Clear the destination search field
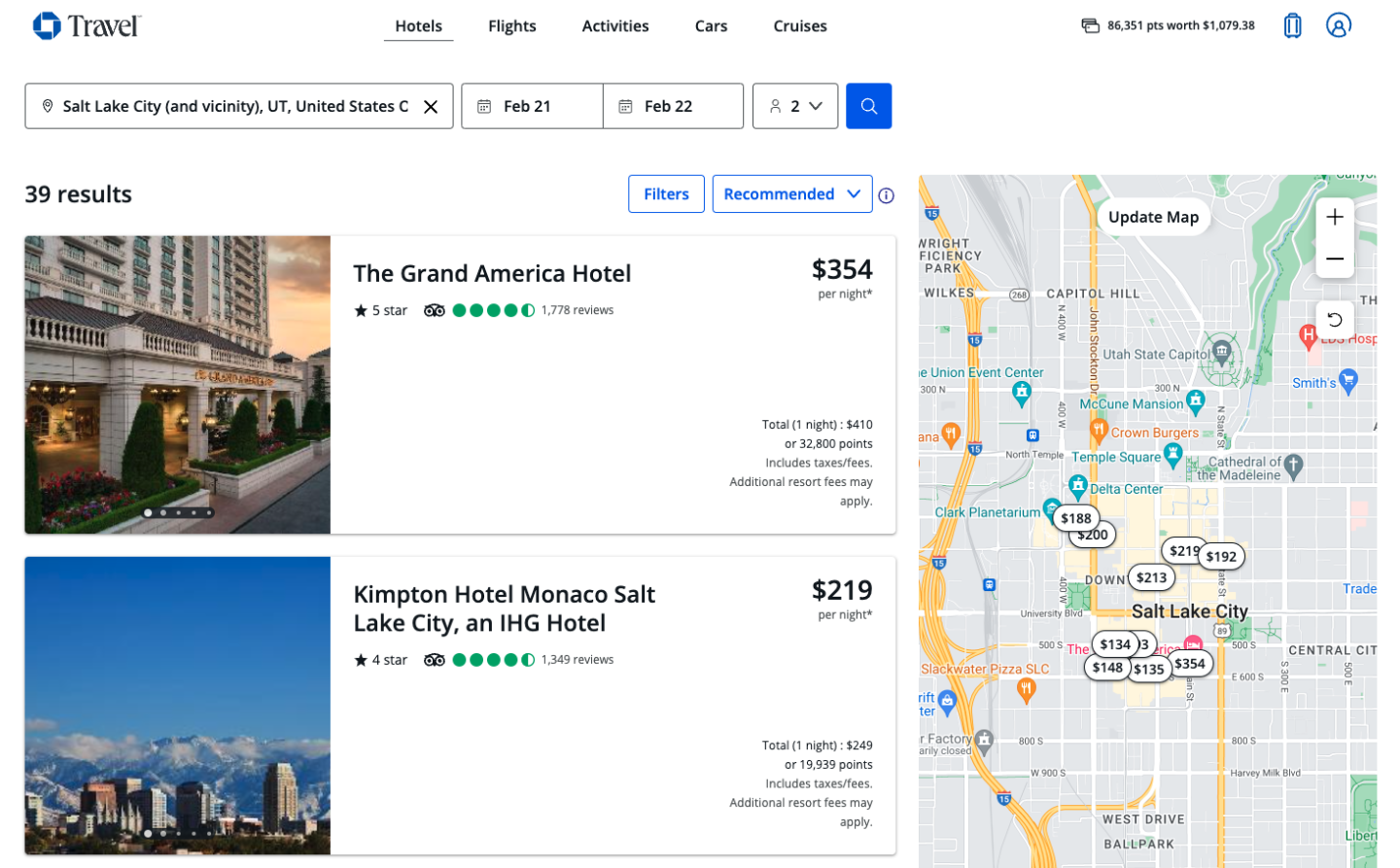Image resolution: width=1400 pixels, height=868 pixels. (x=431, y=107)
